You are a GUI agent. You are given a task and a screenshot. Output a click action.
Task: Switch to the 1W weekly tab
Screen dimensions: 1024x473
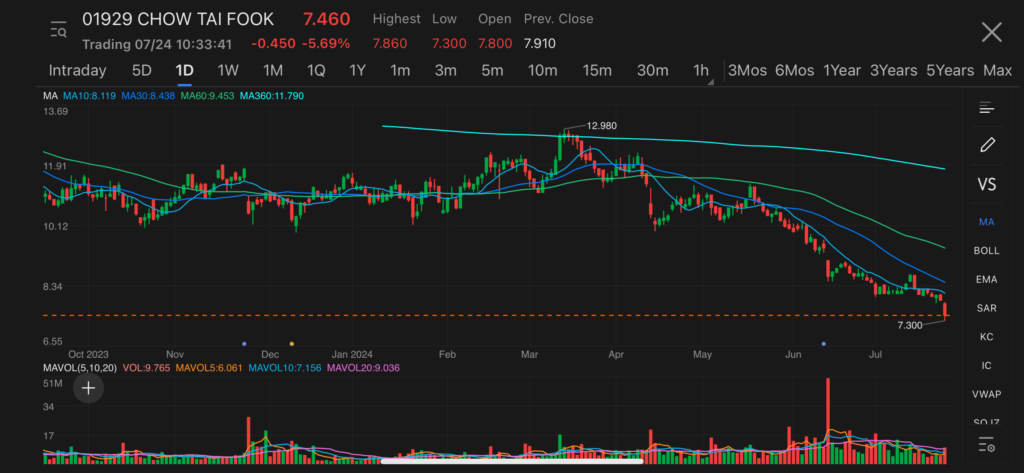(228, 71)
